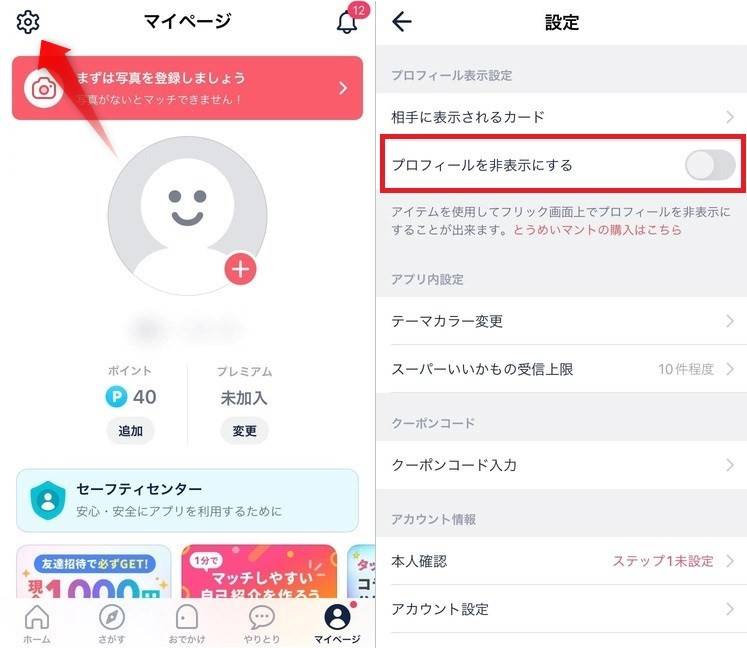Expand 相手に表示されるカード chevron
The height and width of the screenshot is (648, 747).
tap(729, 117)
